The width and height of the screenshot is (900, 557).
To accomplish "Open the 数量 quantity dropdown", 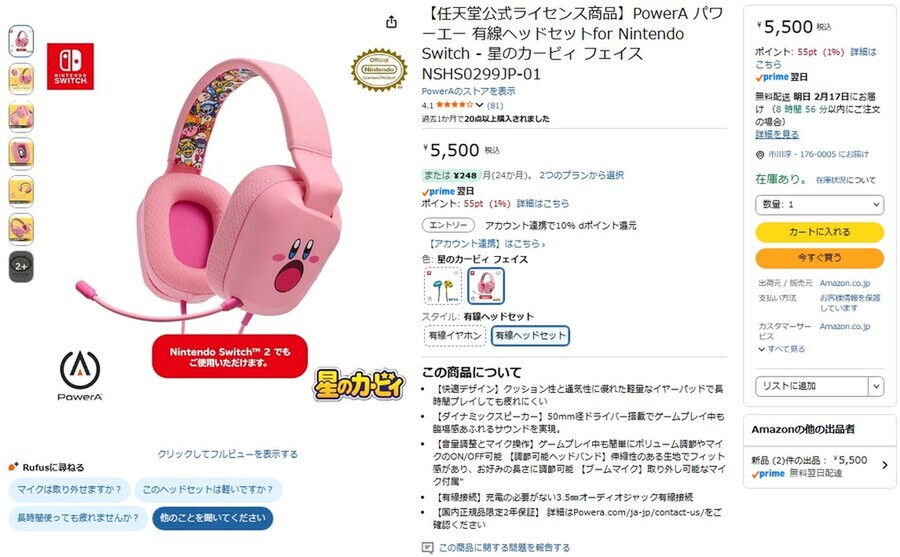I will tap(819, 204).
